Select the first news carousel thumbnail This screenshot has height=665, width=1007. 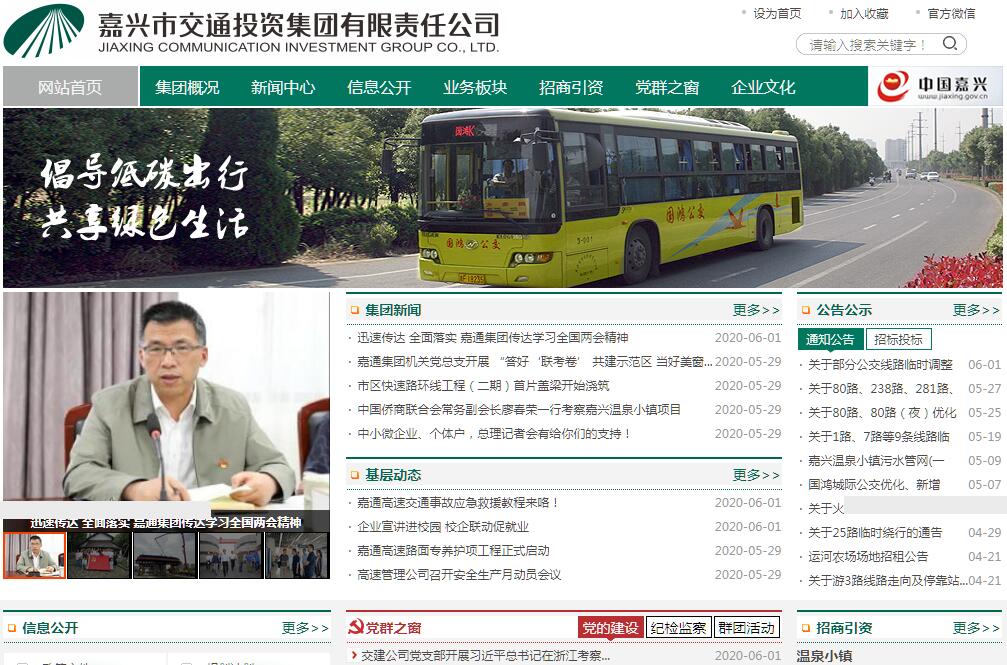(35, 556)
